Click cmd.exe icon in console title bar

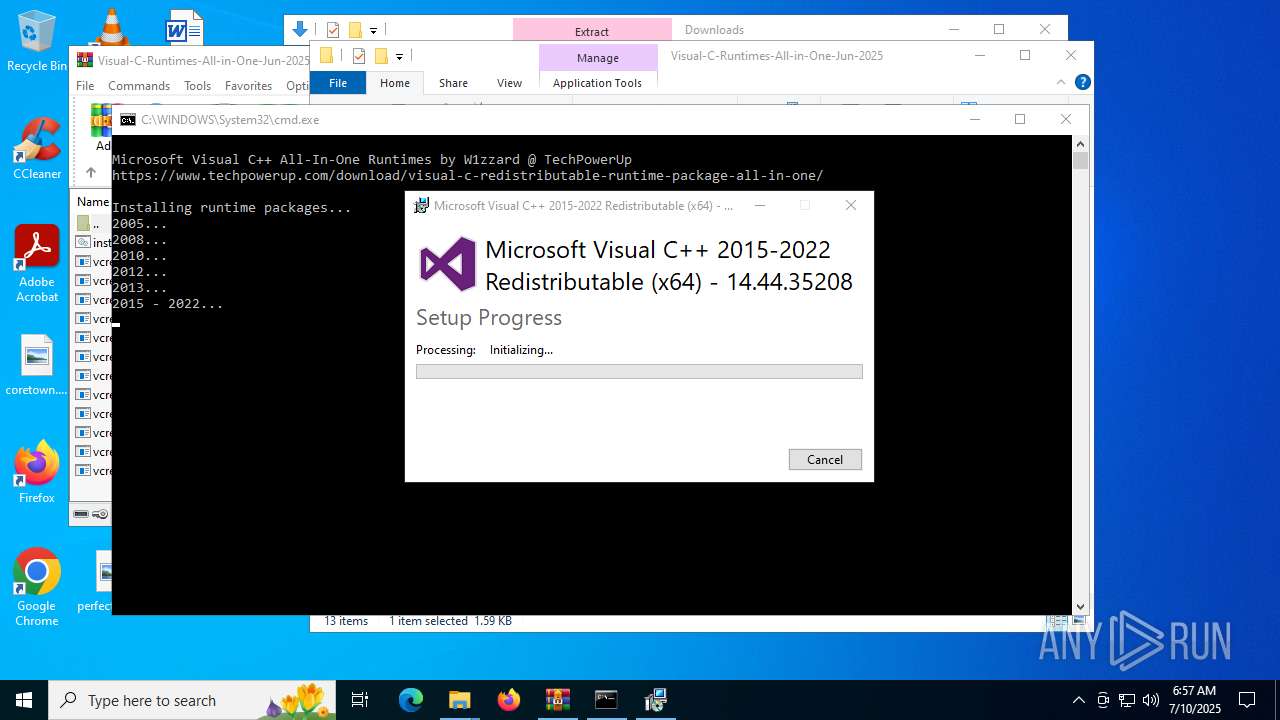click(x=128, y=119)
